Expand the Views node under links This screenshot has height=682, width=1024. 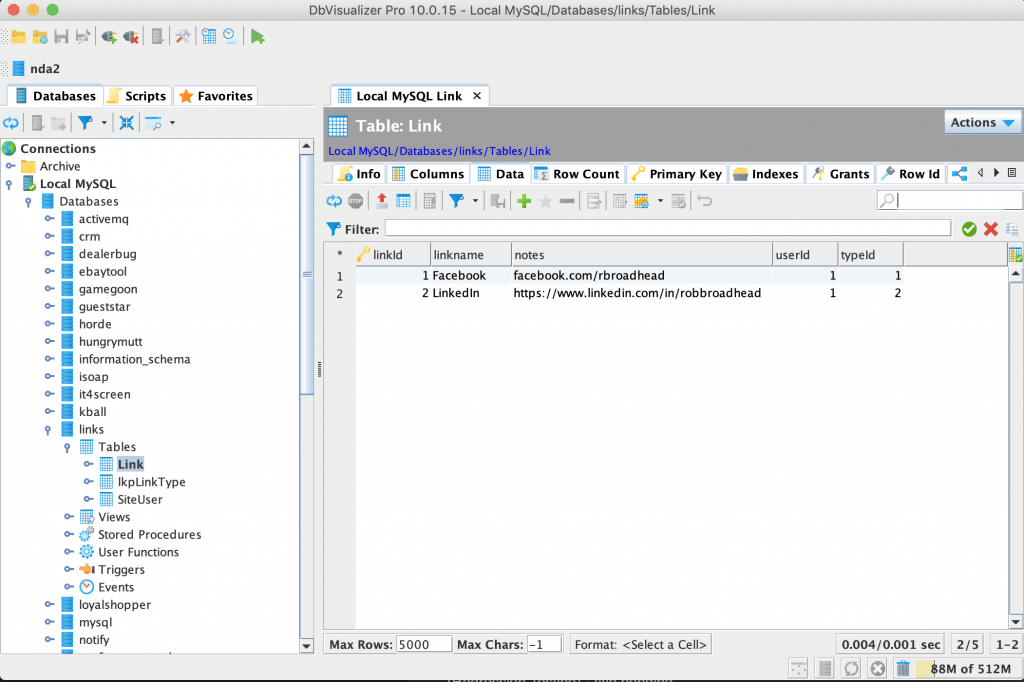(70, 516)
